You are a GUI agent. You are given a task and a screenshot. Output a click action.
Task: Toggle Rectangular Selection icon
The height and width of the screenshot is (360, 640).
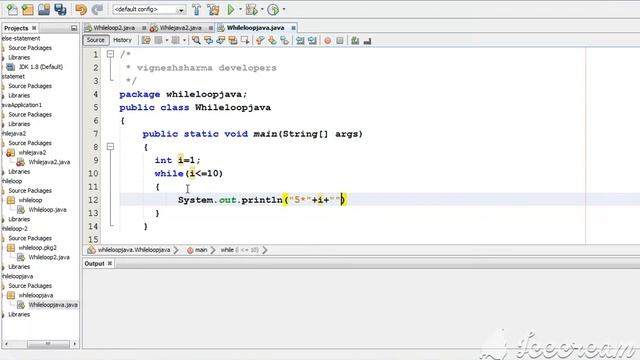pos(245,40)
